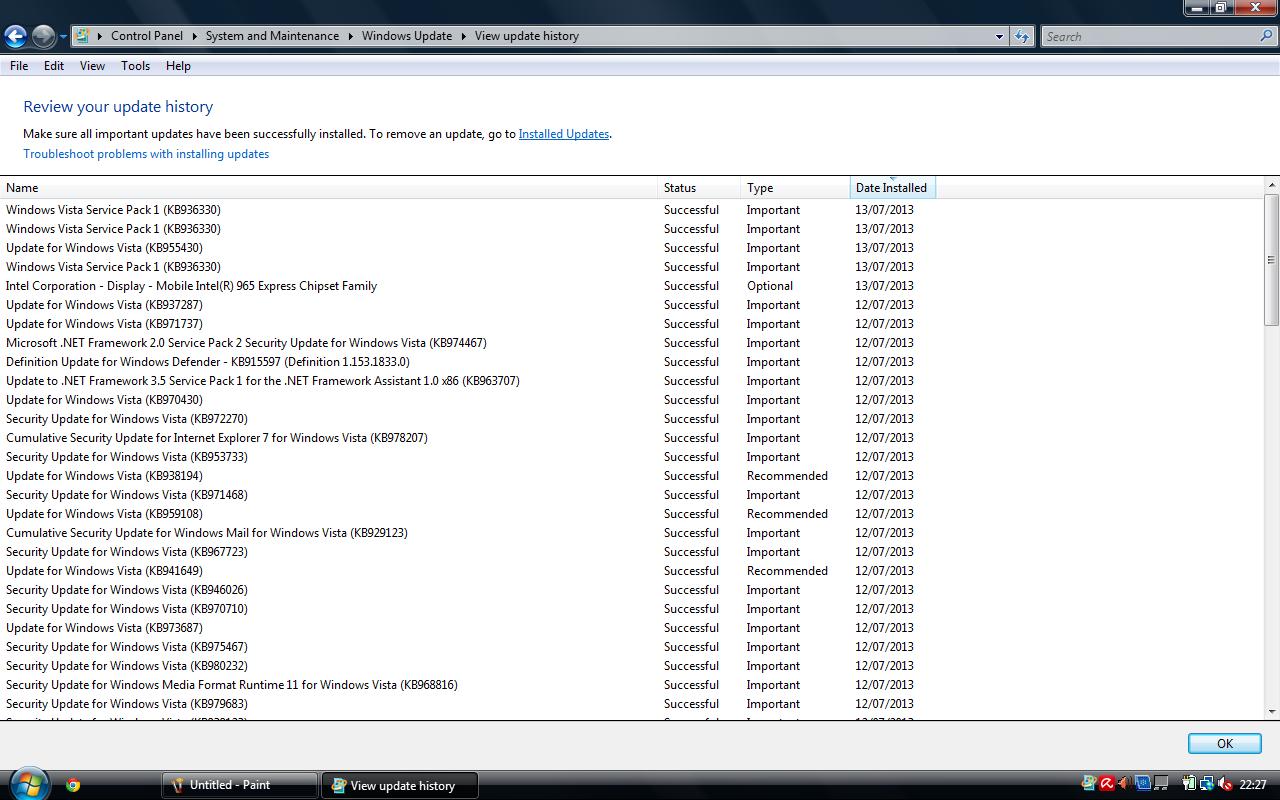Viewport: 1280px width, 800px height.
Task: Click the grey dual-monitor tray icon
Action: 1160,784
